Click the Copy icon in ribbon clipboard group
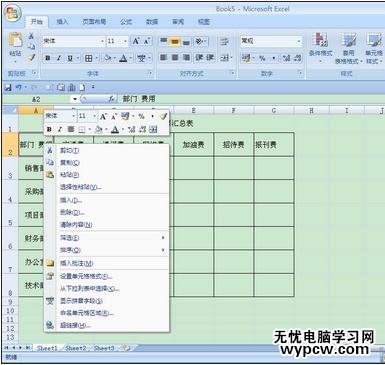This screenshot has height=365, width=385. pos(31,47)
